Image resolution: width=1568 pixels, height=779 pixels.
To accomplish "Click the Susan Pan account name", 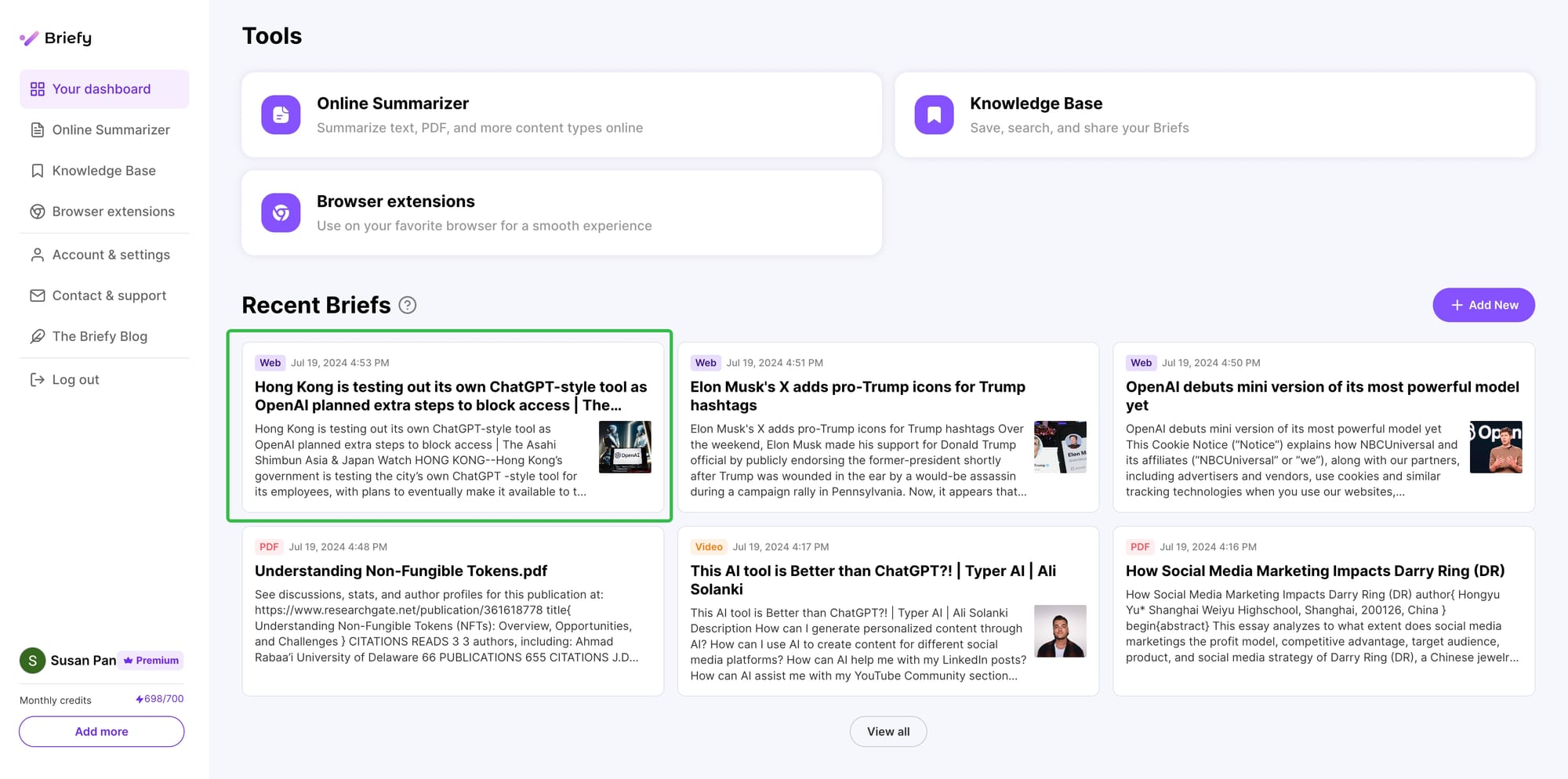I will (83, 661).
